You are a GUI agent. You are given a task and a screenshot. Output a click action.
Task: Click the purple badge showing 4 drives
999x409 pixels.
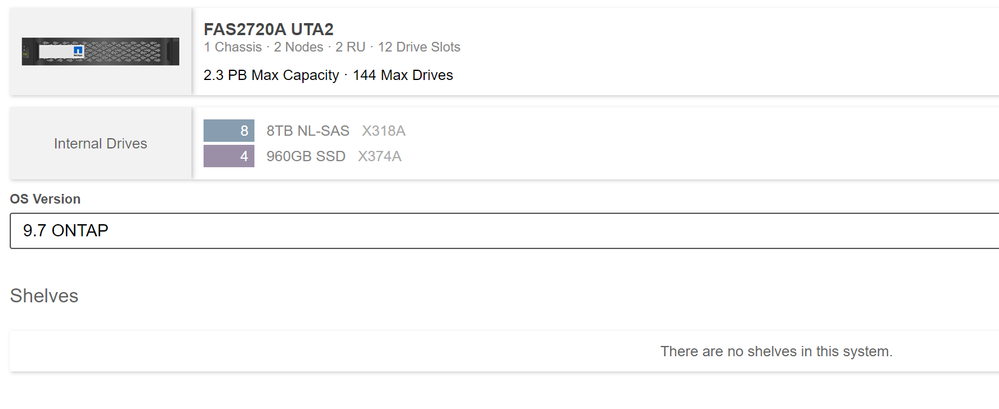click(229, 156)
